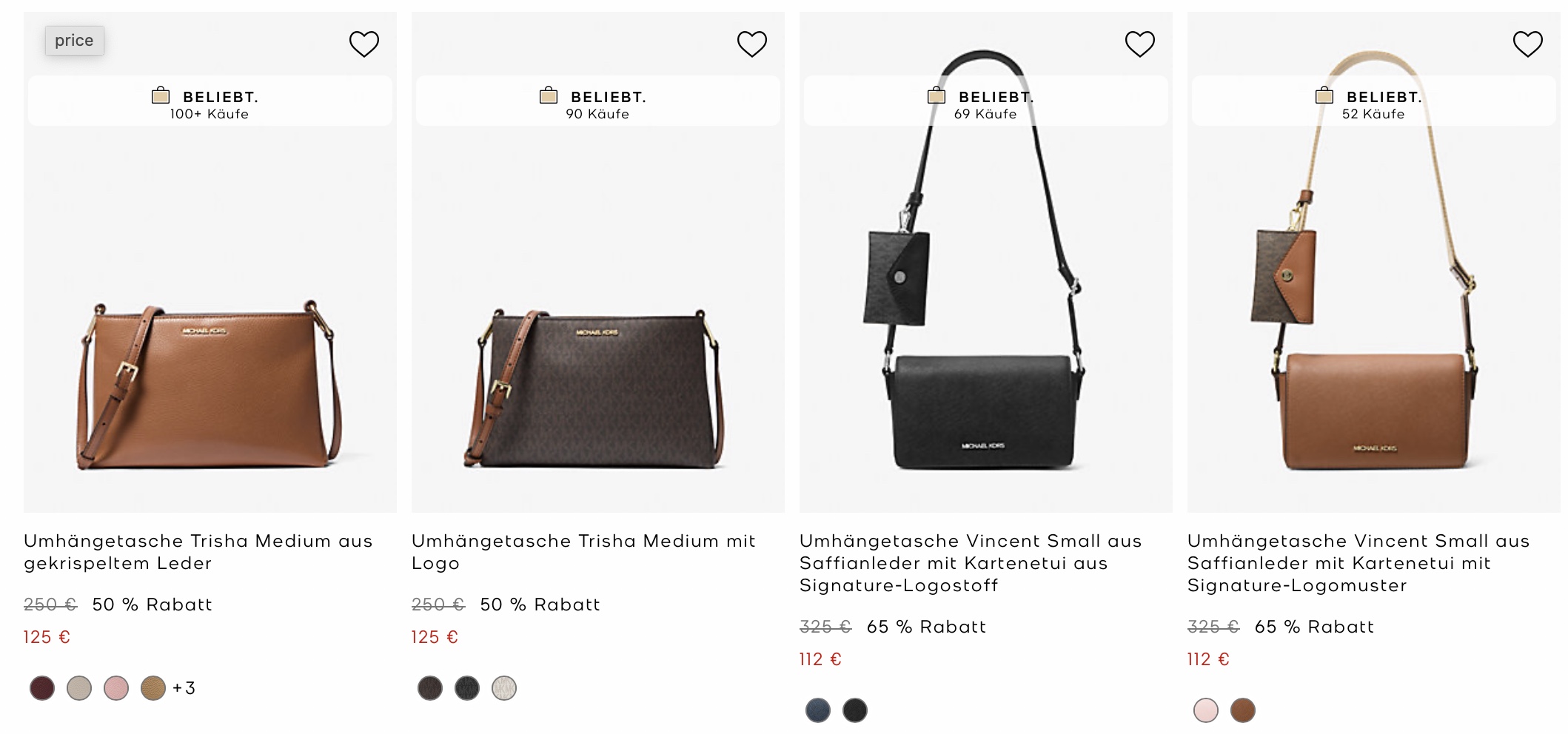Click the BELIEBT label above the black bag
The width and height of the screenshot is (1568, 734).
click(x=996, y=95)
